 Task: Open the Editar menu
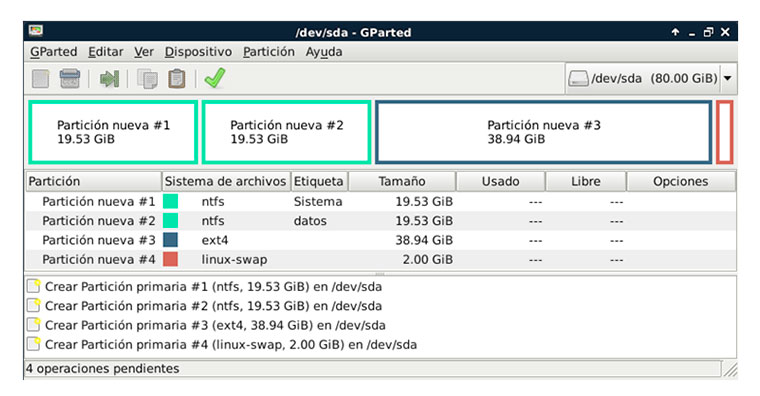(106, 52)
